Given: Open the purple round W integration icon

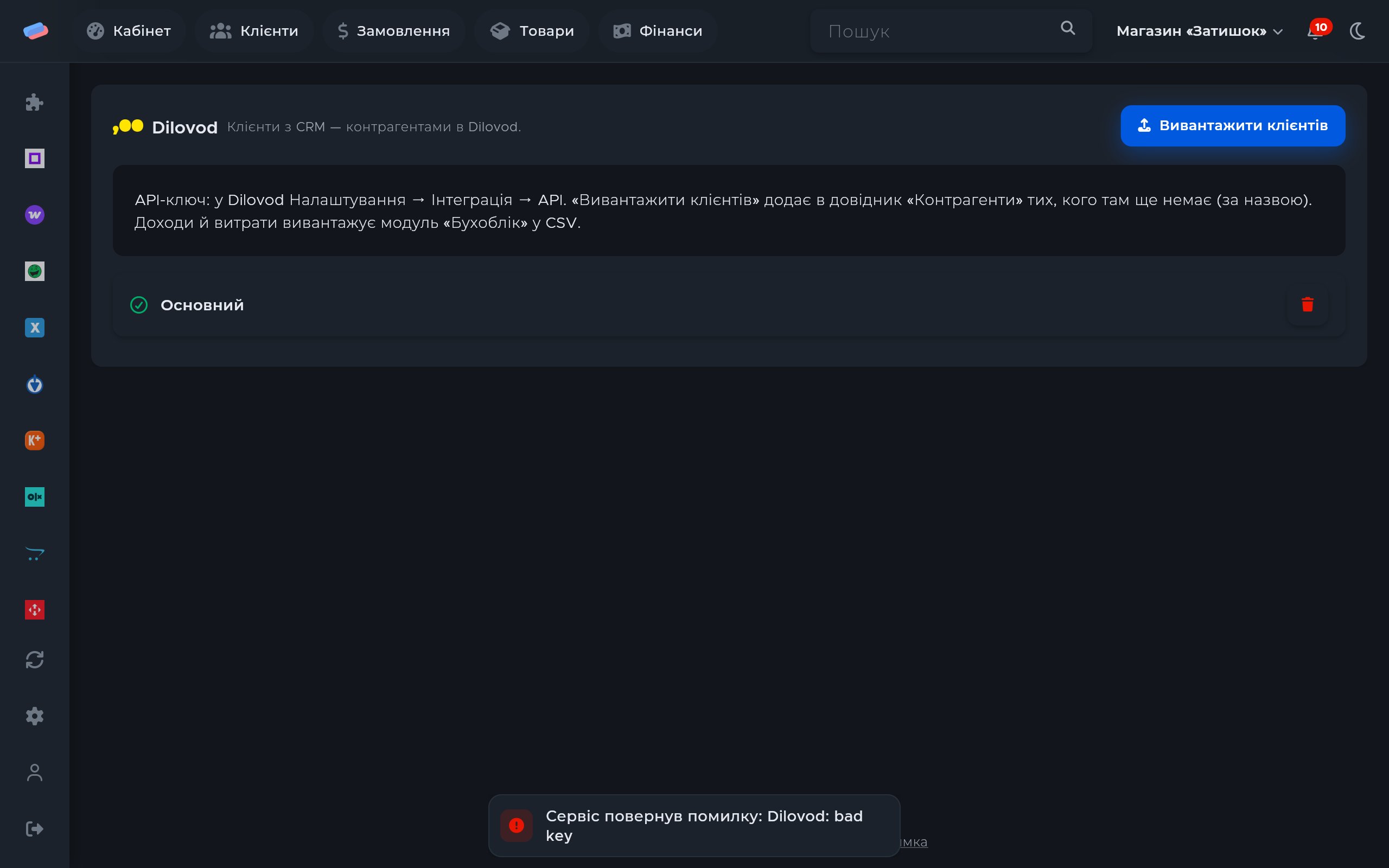Looking at the screenshot, I should coord(34,215).
